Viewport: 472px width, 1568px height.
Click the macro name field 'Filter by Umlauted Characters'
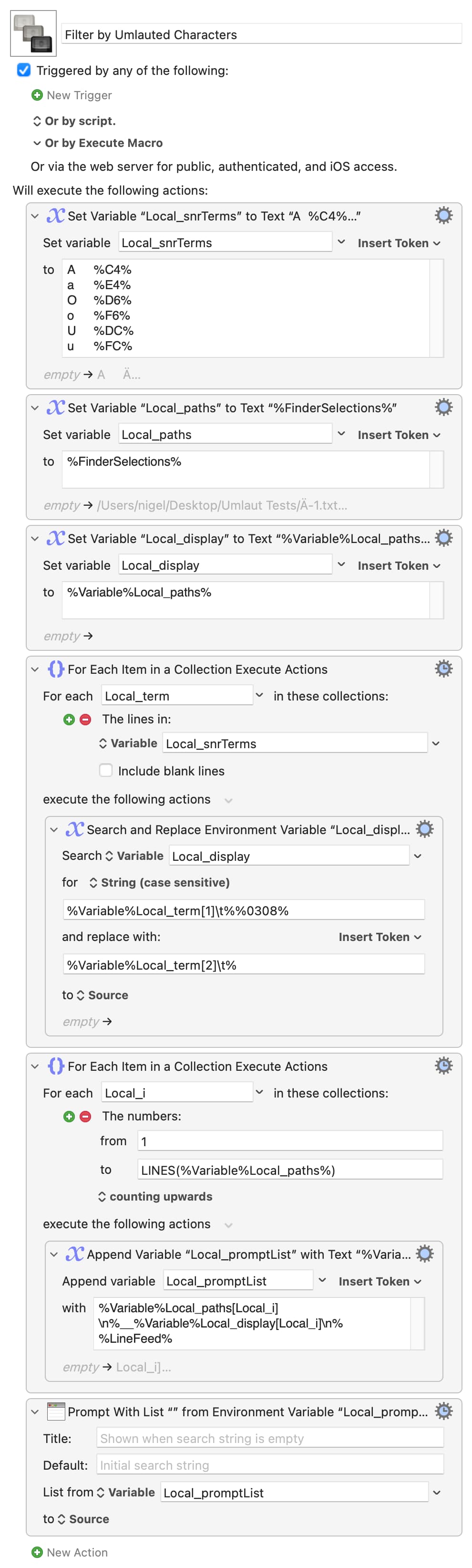point(262,34)
